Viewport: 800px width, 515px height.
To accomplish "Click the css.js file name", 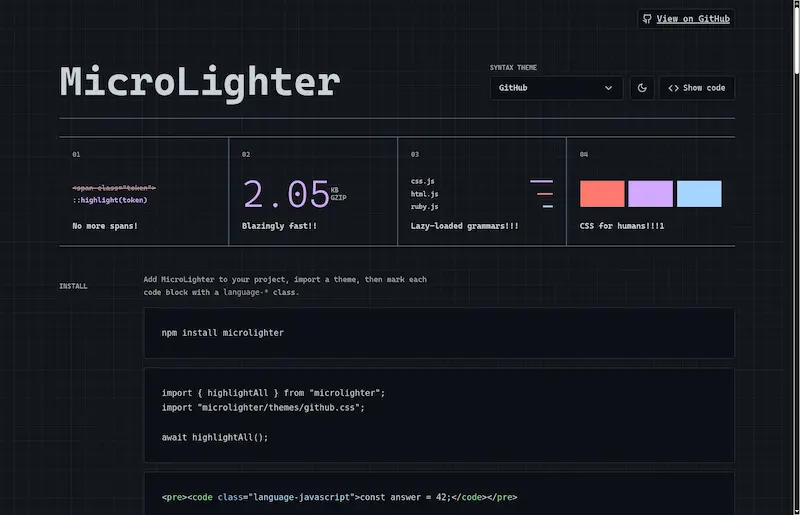I will (x=422, y=181).
